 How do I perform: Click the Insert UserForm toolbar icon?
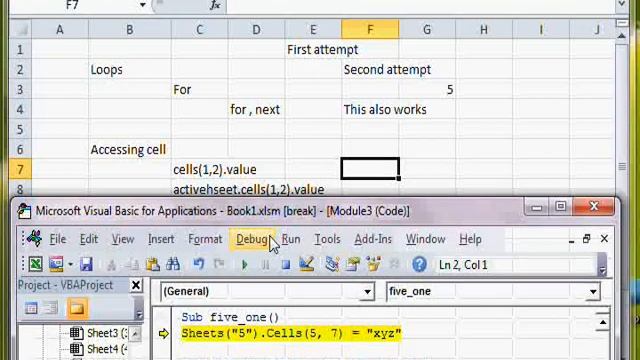56,264
